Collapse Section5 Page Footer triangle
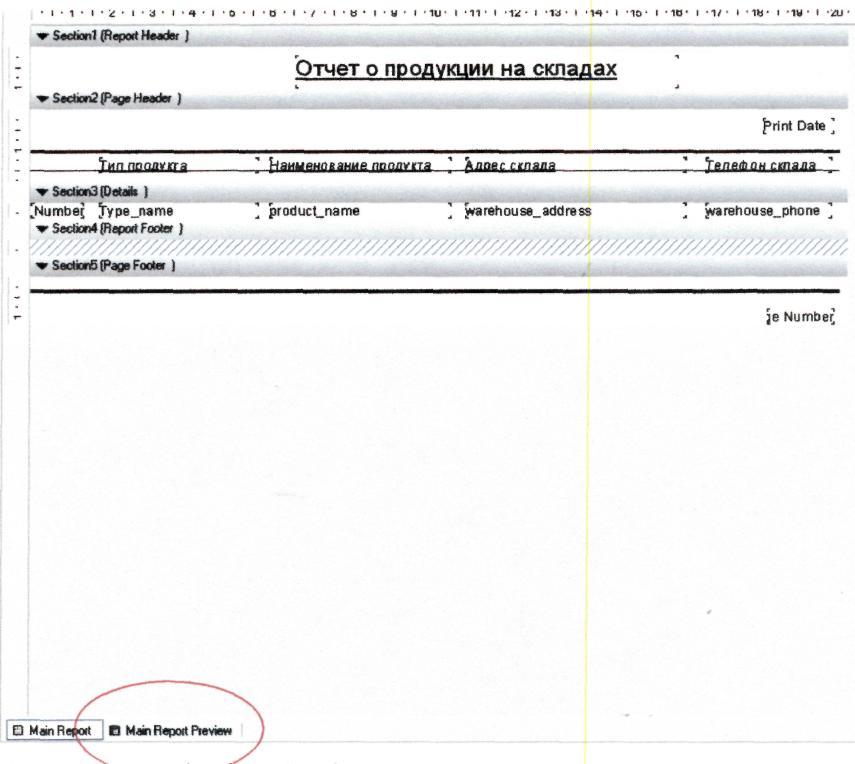Image resolution: width=855 pixels, height=764 pixels. (42, 266)
